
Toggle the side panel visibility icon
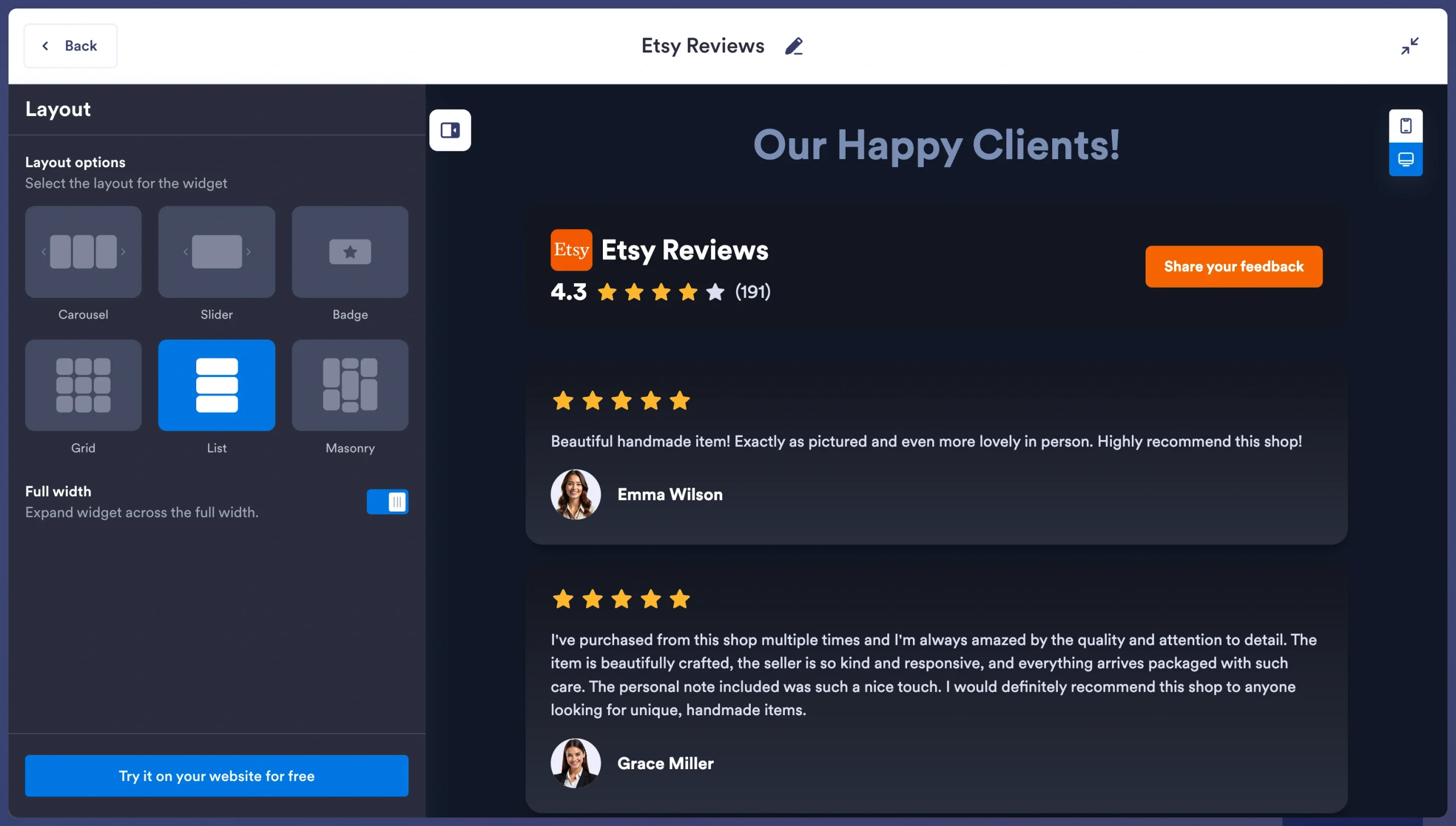coord(450,130)
